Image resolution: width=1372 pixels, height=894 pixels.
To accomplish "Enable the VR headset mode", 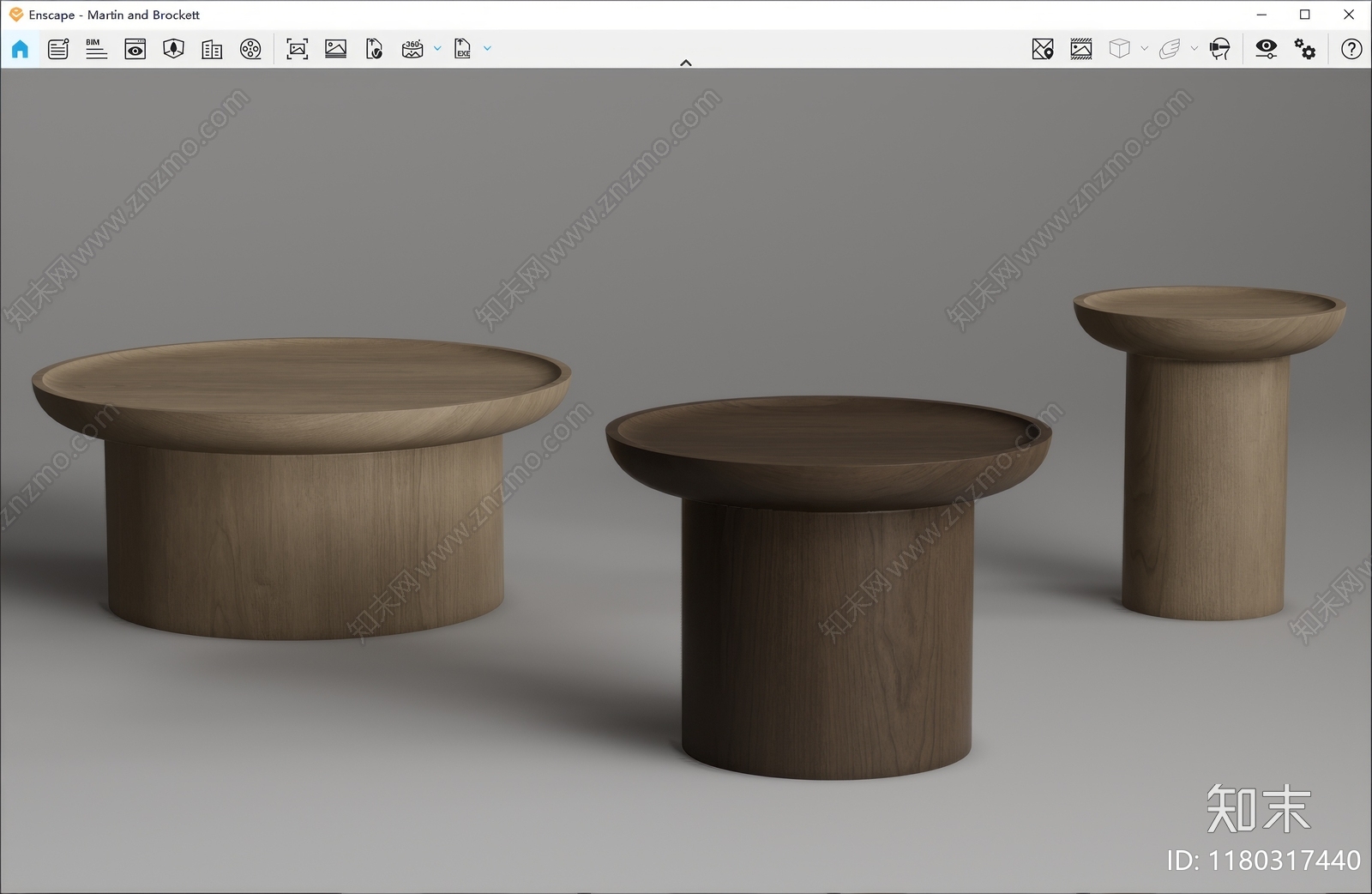I will point(1219,49).
